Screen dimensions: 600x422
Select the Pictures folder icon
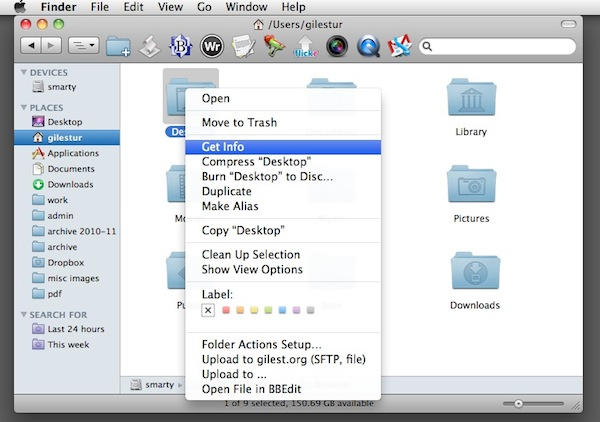click(x=470, y=186)
